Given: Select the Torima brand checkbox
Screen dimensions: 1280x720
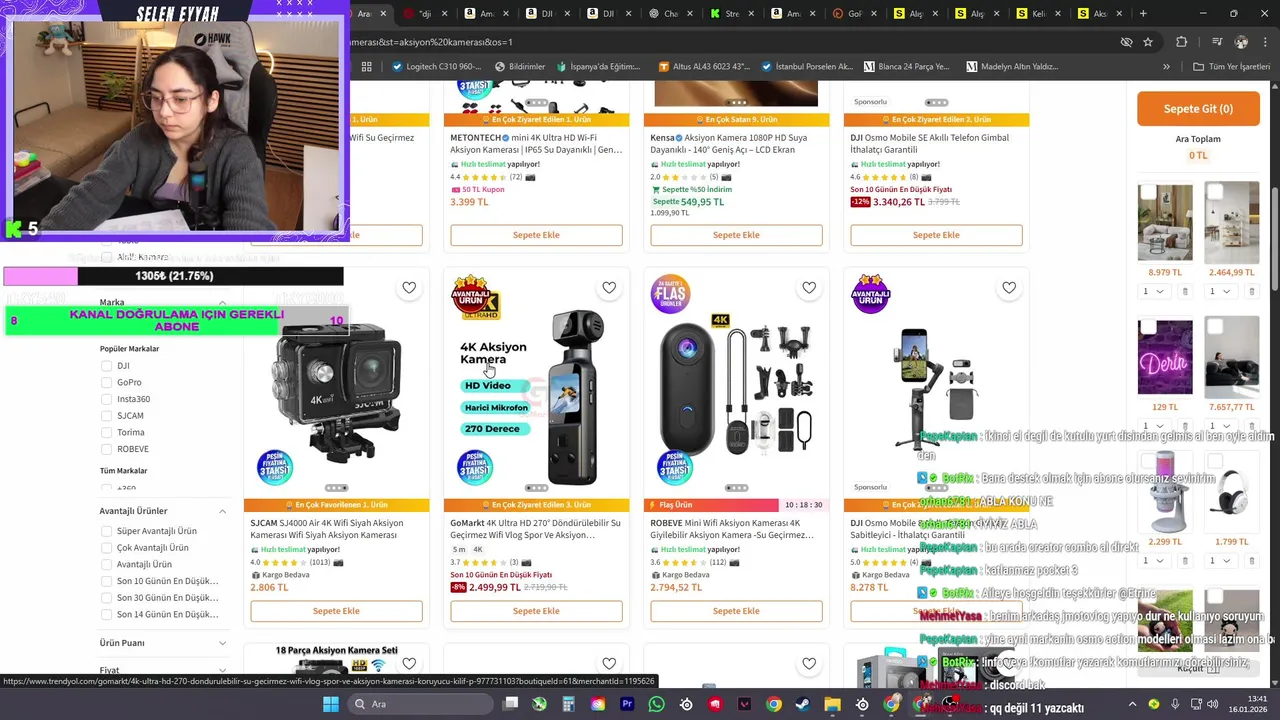Looking at the screenshot, I should point(106,432).
